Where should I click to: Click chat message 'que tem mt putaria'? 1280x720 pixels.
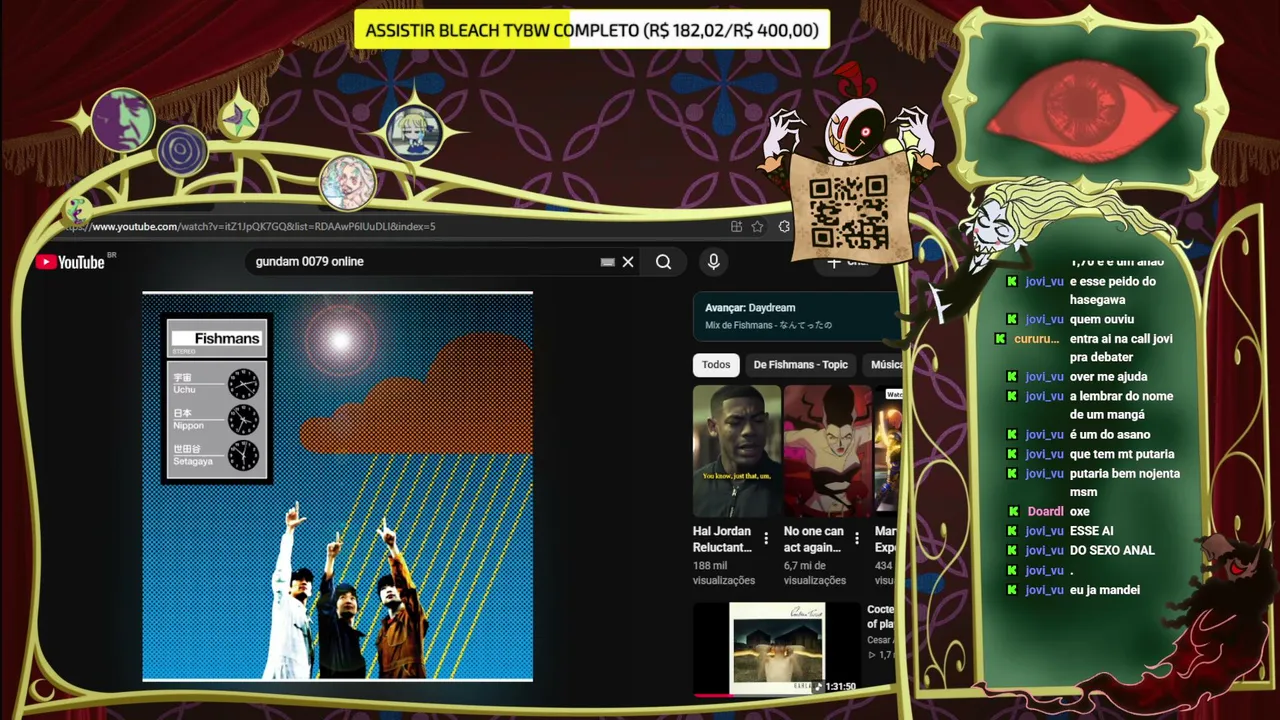(x=1122, y=454)
